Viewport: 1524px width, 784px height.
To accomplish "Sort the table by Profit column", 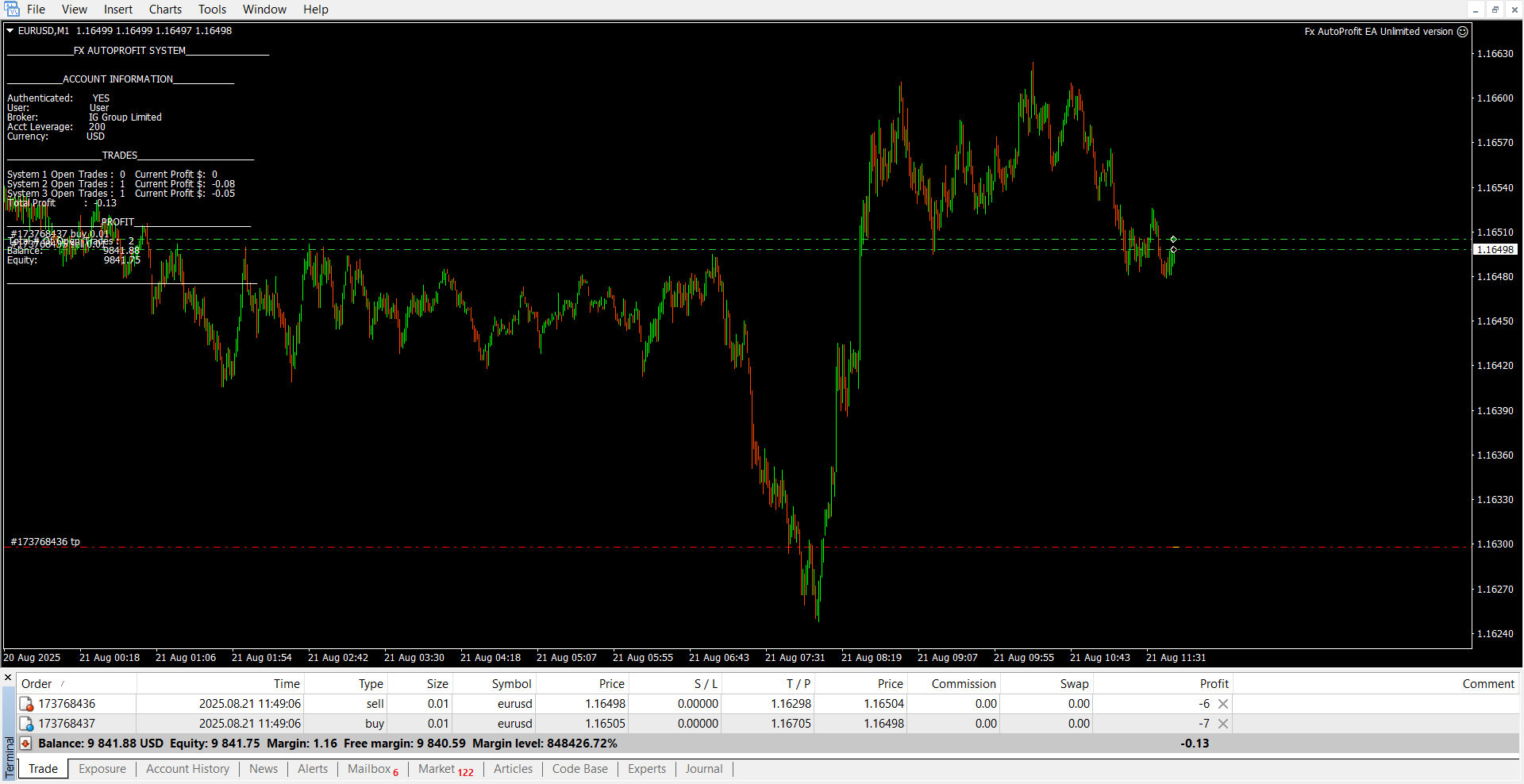I will pos(1214,684).
